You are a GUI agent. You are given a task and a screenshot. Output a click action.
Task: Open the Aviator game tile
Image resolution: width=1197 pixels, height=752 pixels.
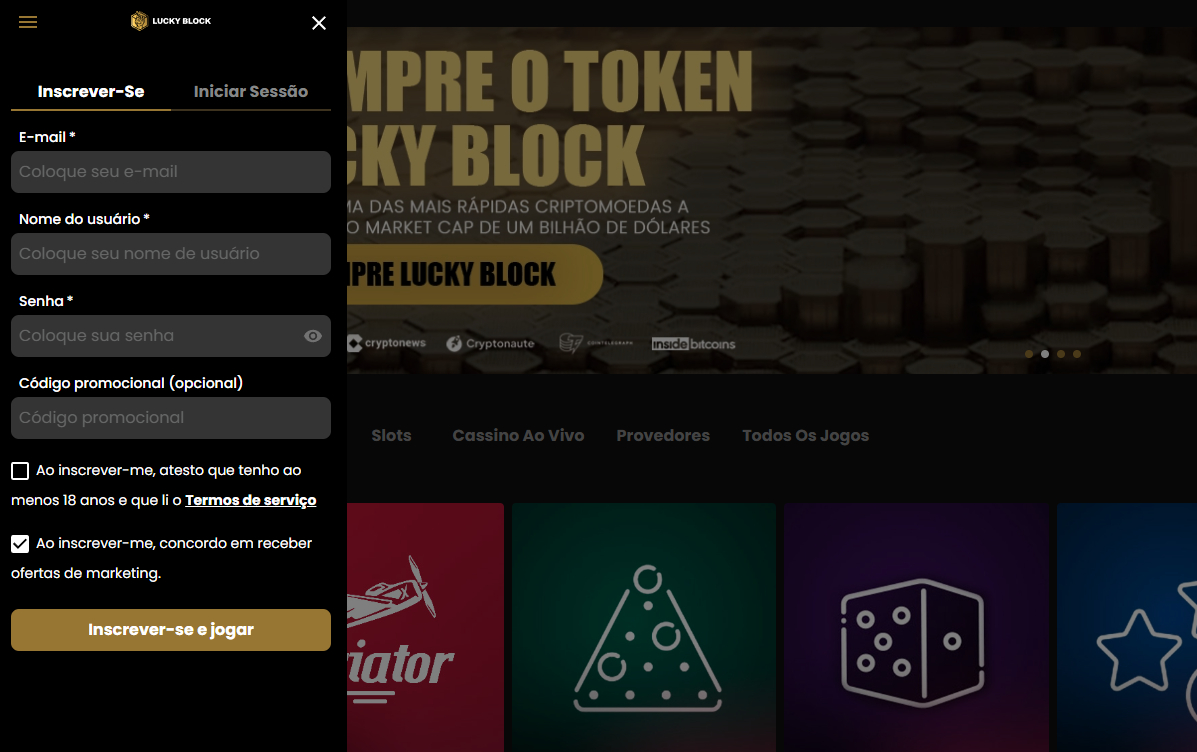pyautogui.click(x=425, y=628)
